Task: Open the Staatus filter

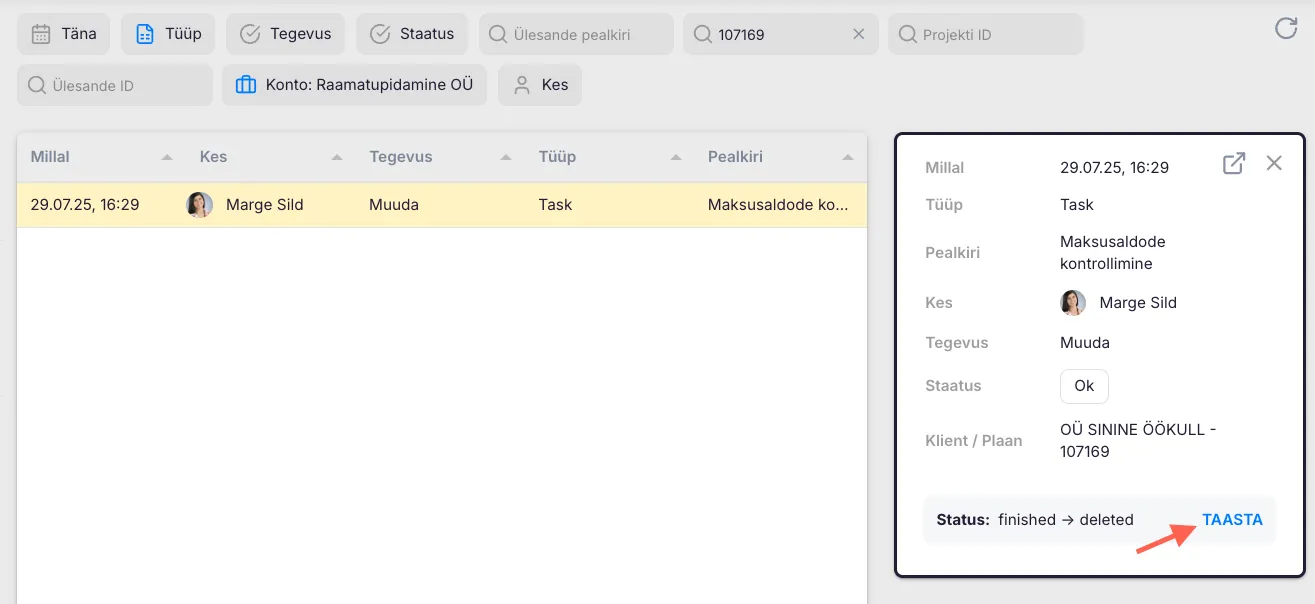Action: coord(412,34)
